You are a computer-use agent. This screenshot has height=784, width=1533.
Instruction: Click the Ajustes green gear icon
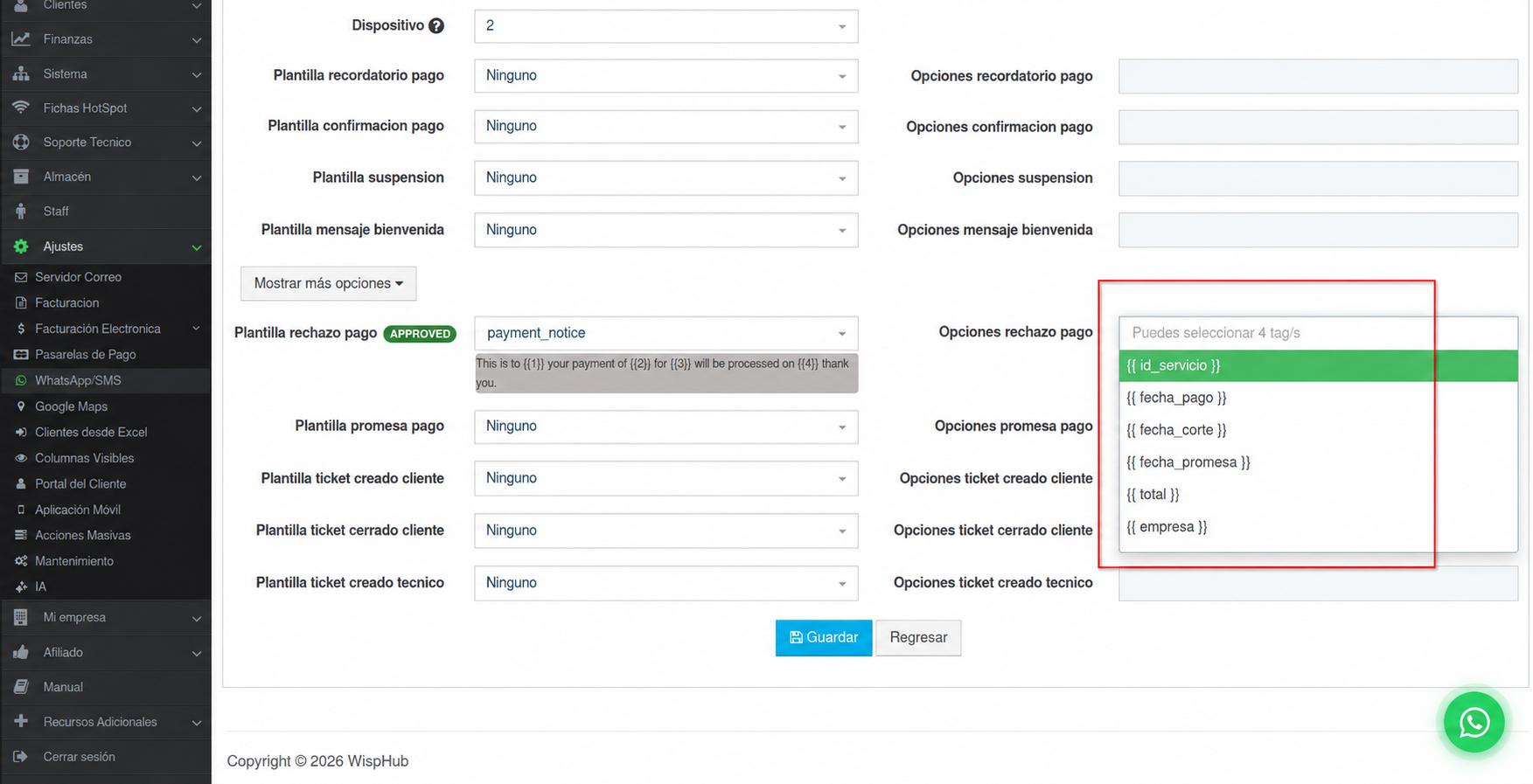(21, 246)
